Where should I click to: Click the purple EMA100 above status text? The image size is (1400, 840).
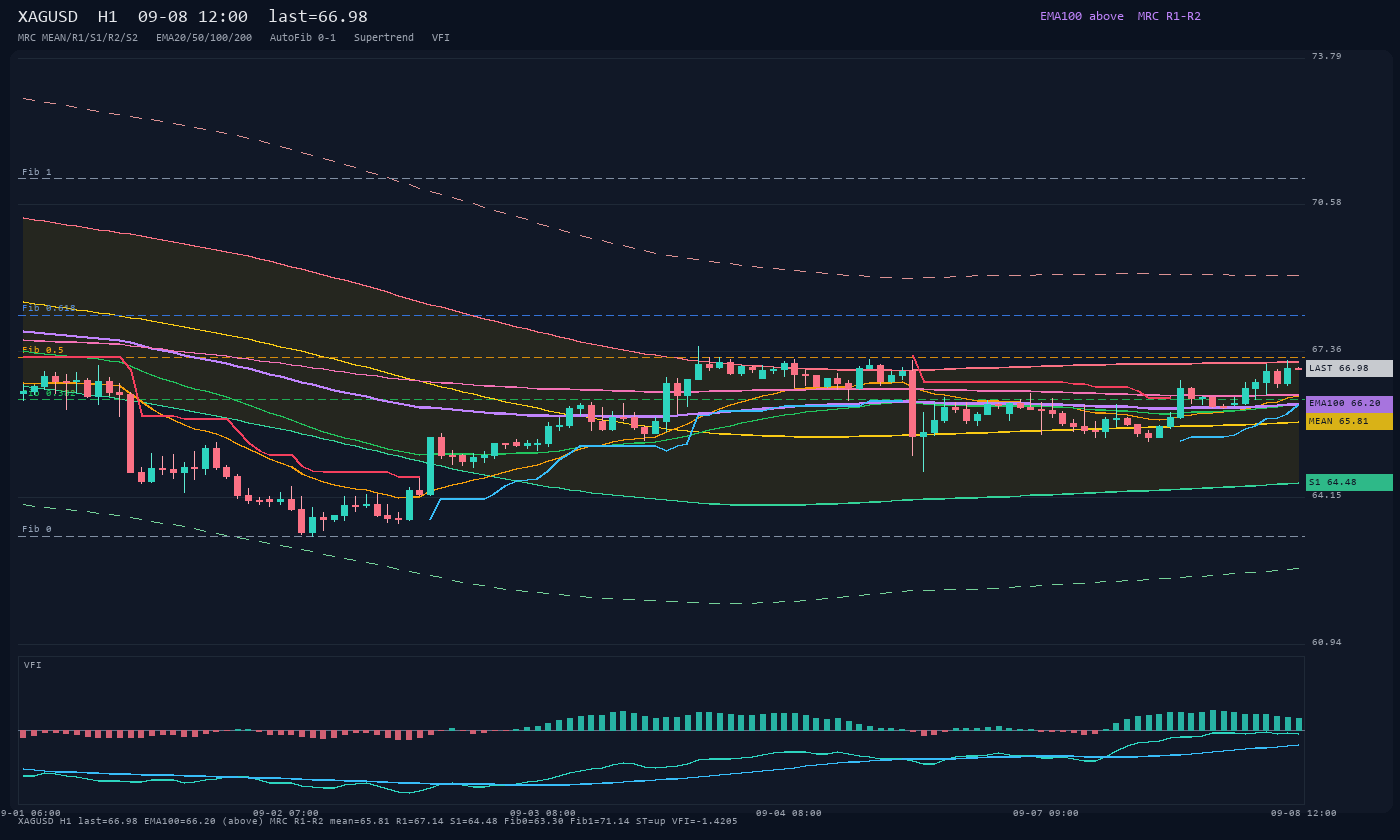[1082, 16]
